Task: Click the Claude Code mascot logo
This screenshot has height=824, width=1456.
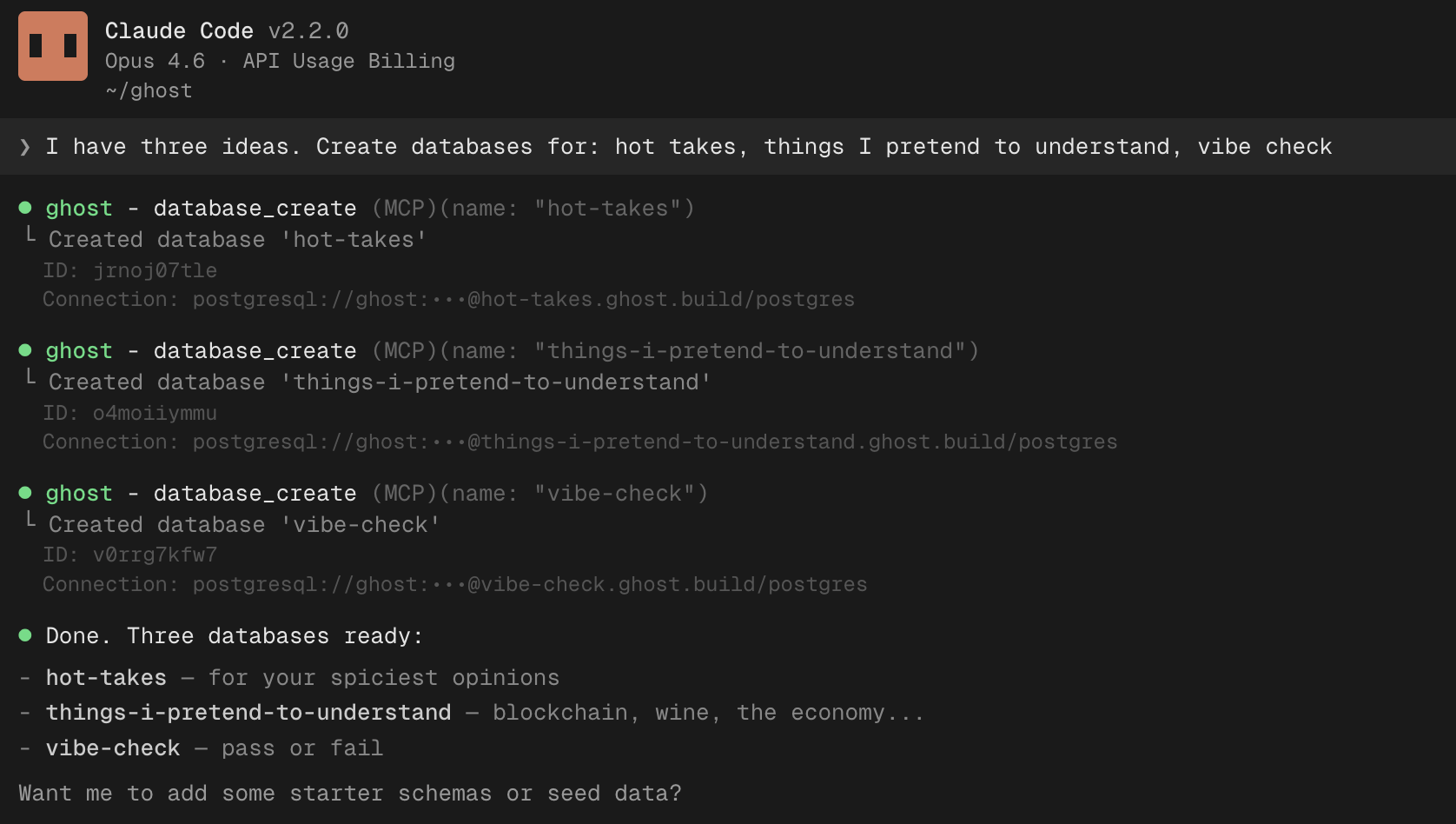Action: (x=53, y=46)
